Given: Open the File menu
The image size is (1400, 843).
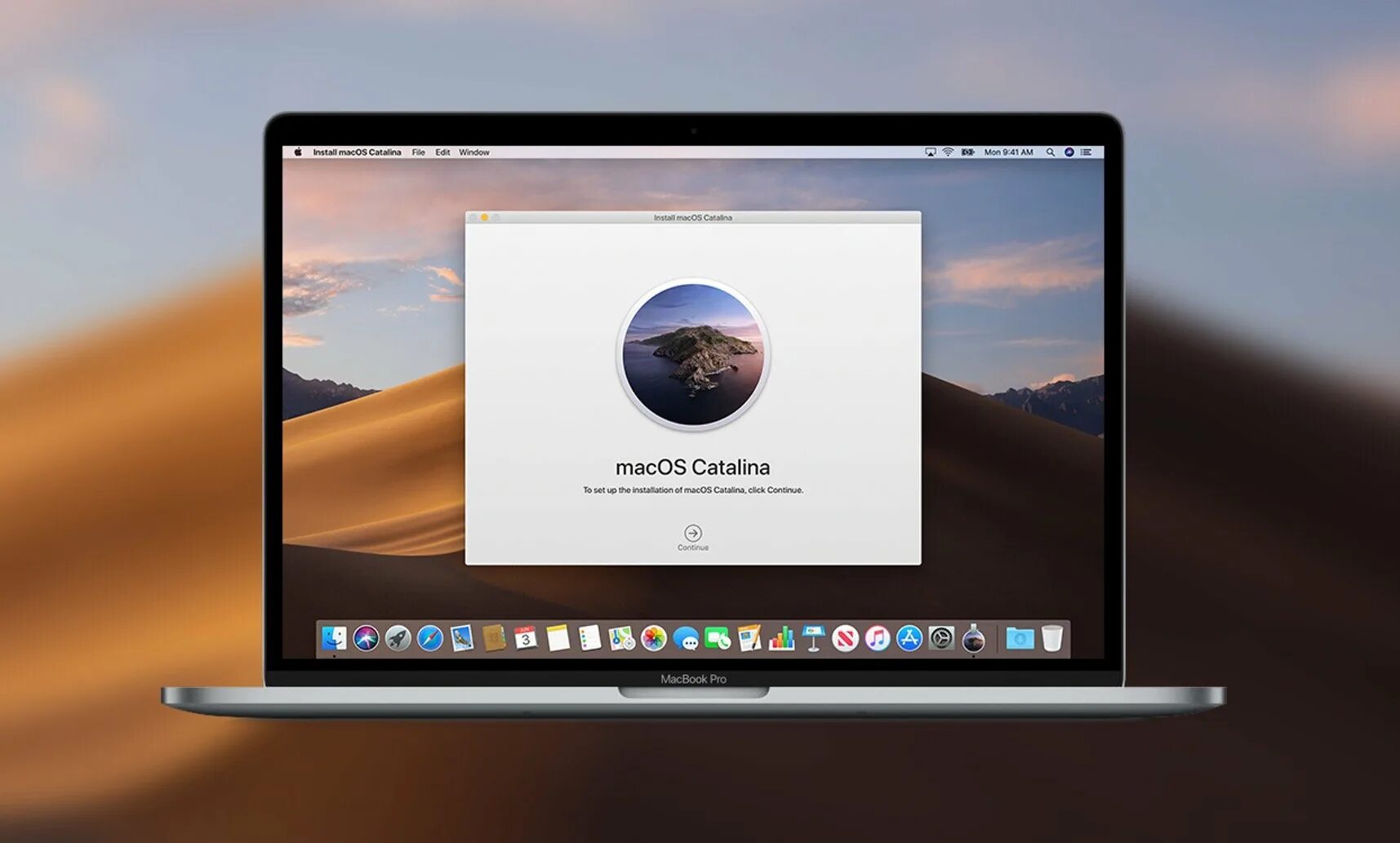Looking at the screenshot, I should click(418, 153).
